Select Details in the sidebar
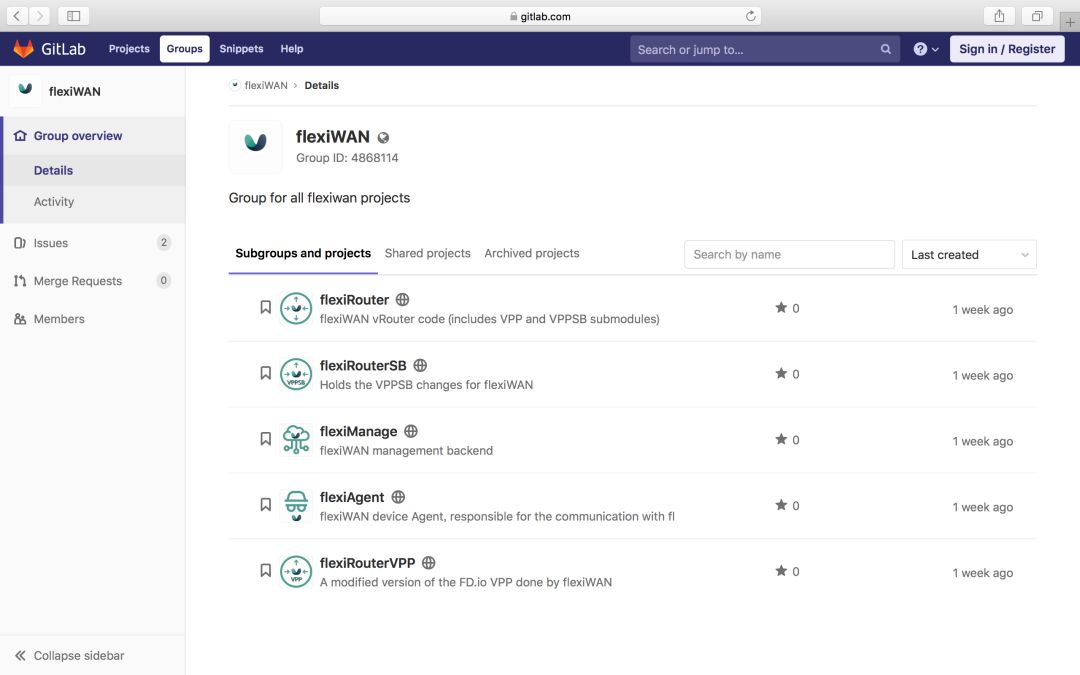The height and width of the screenshot is (675, 1080). pos(53,170)
